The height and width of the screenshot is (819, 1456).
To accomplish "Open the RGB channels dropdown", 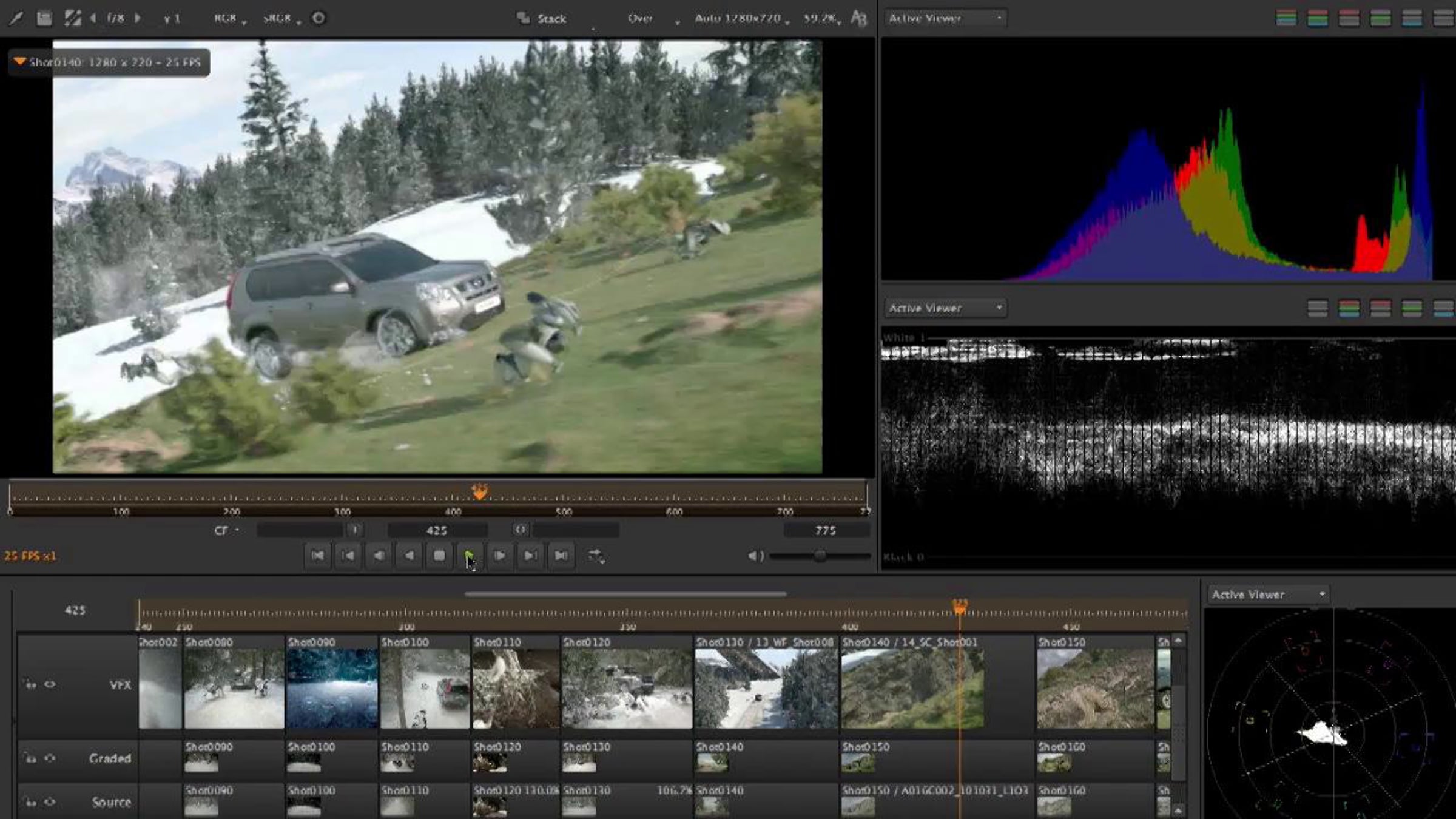I will [x=229, y=18].
